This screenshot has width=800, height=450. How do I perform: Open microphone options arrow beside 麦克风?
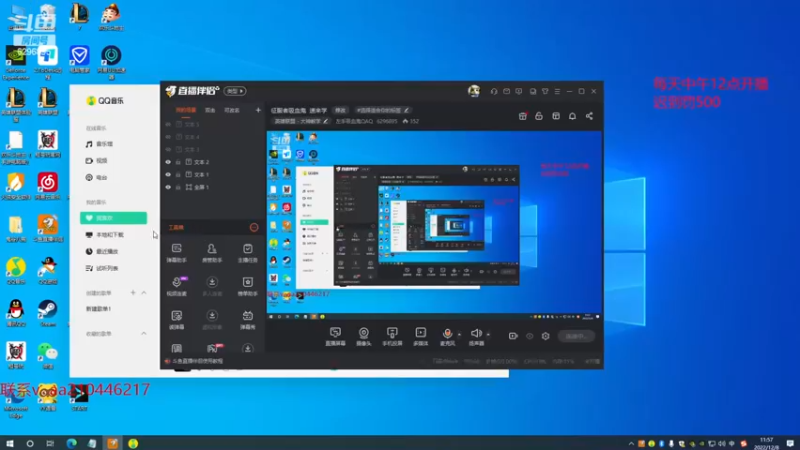[x=459, y=335]
